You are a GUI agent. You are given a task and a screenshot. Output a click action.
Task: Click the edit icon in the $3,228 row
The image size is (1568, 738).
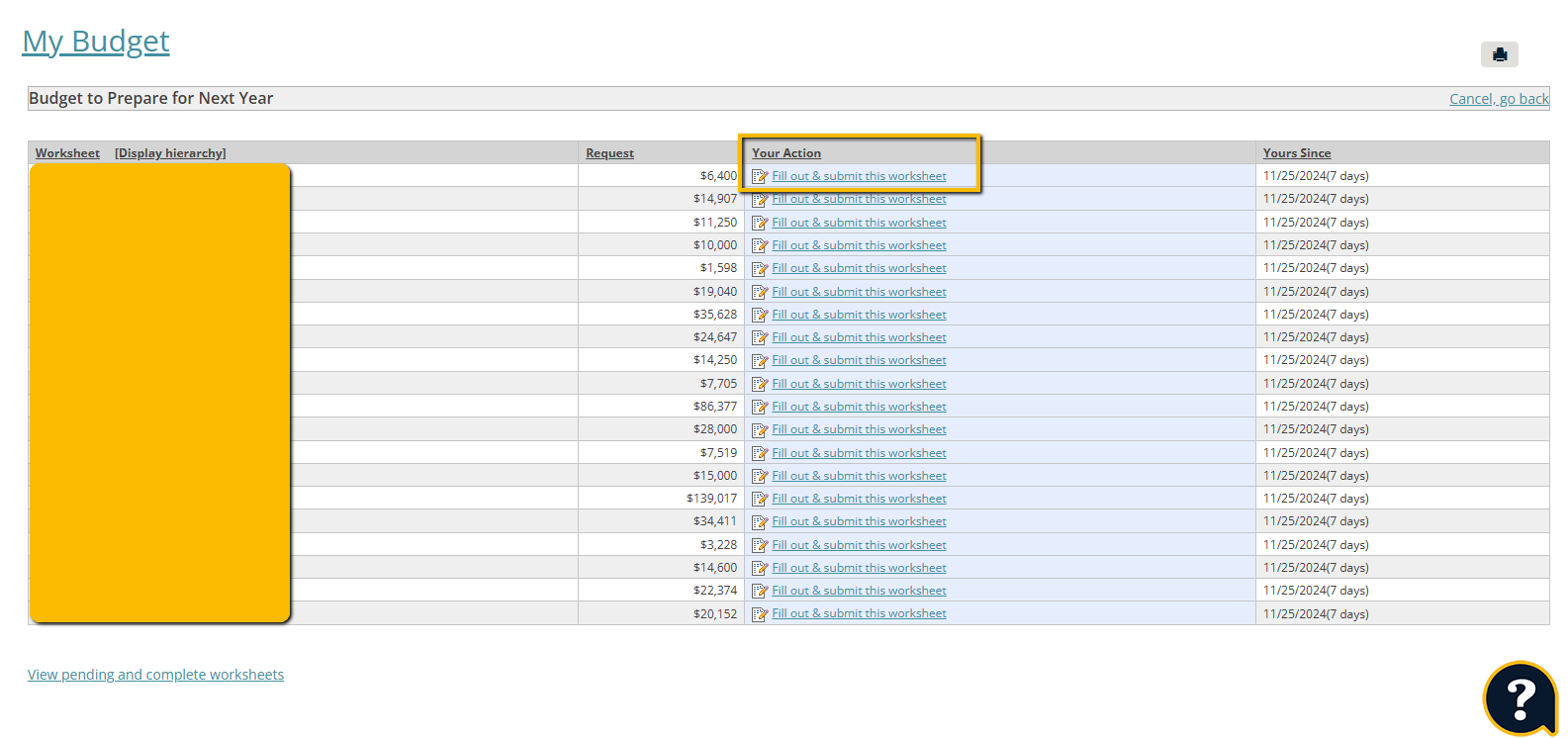pyautogui.click(x=760, y=546)
